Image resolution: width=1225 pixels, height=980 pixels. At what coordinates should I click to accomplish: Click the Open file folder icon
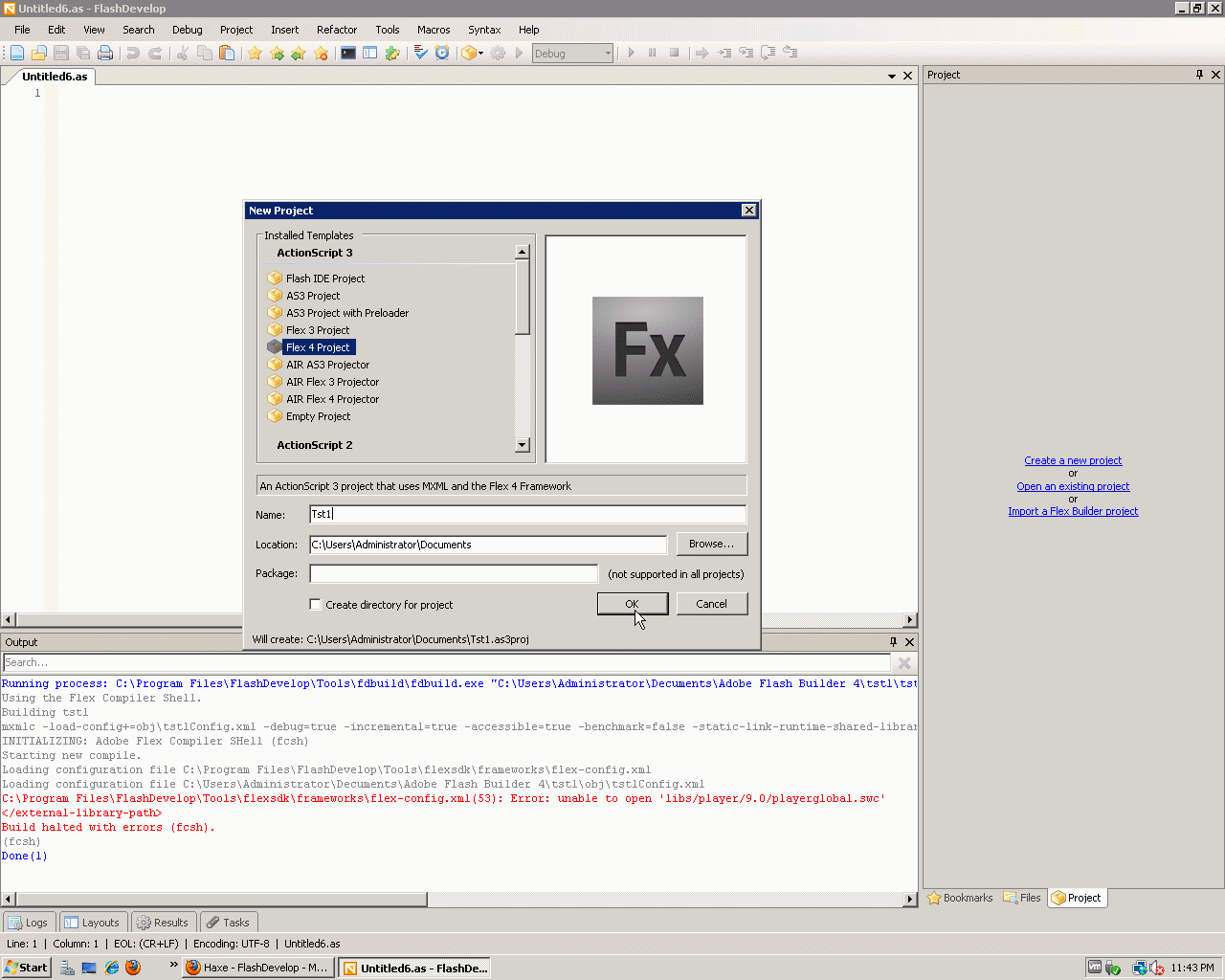[x=39, y=54]
